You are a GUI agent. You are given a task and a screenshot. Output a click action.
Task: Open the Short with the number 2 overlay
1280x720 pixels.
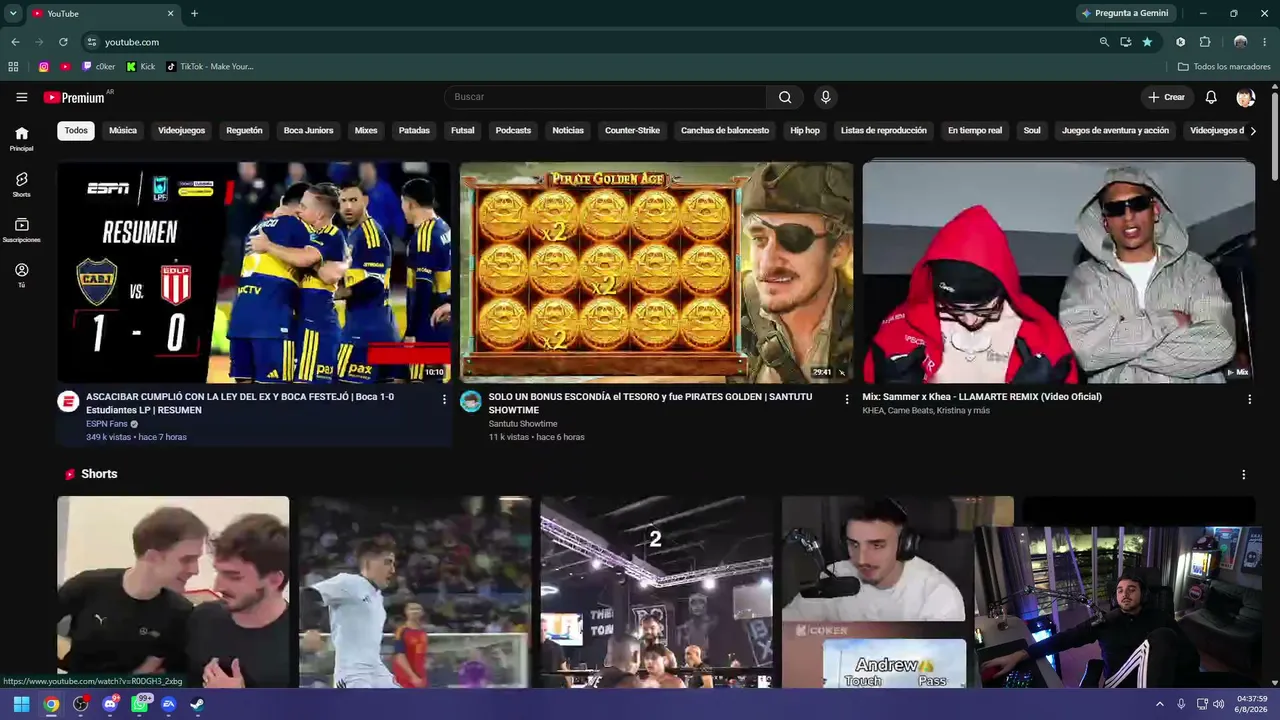click(656, 592)
